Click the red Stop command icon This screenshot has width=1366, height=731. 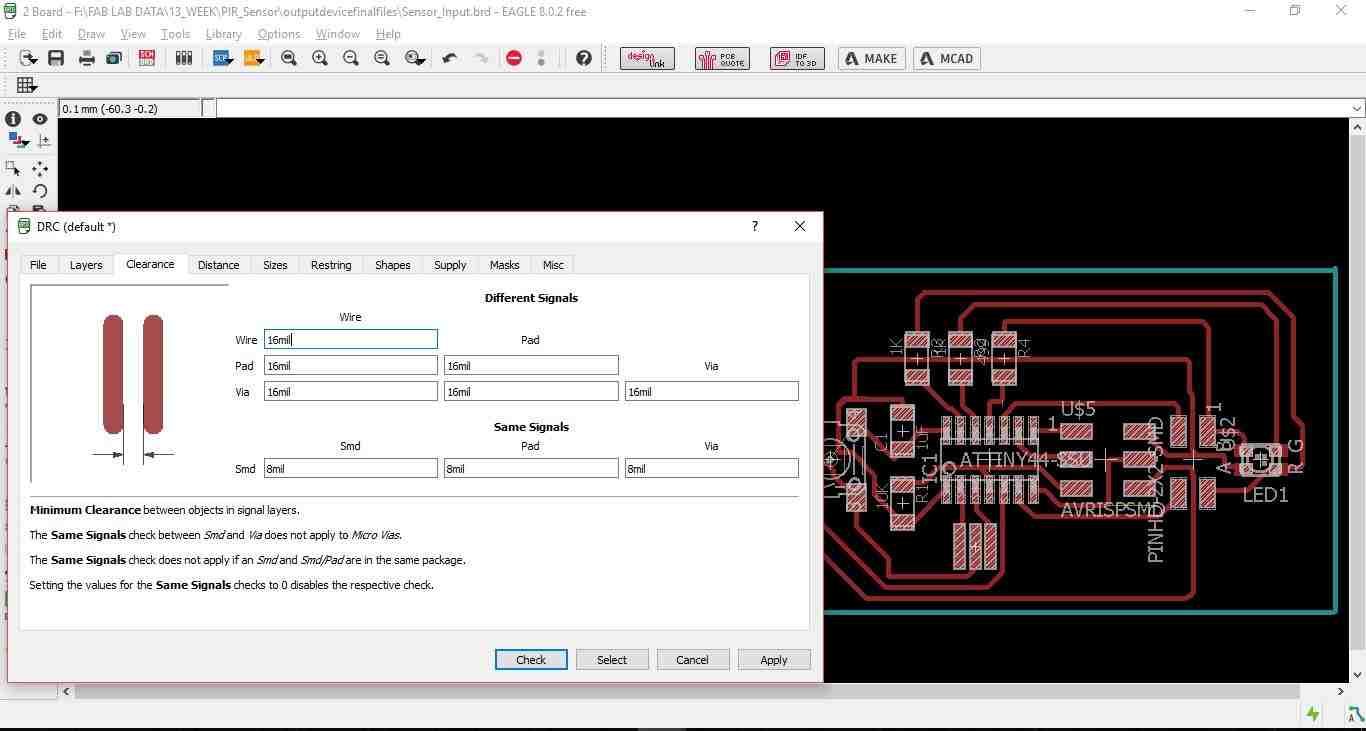click(514, 59)
